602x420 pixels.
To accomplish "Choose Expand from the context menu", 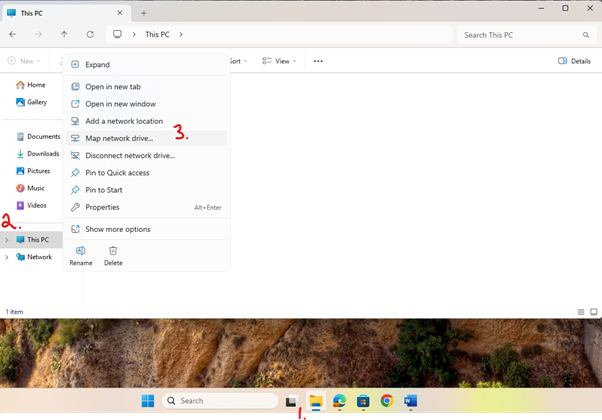I will tap(146, 64).
